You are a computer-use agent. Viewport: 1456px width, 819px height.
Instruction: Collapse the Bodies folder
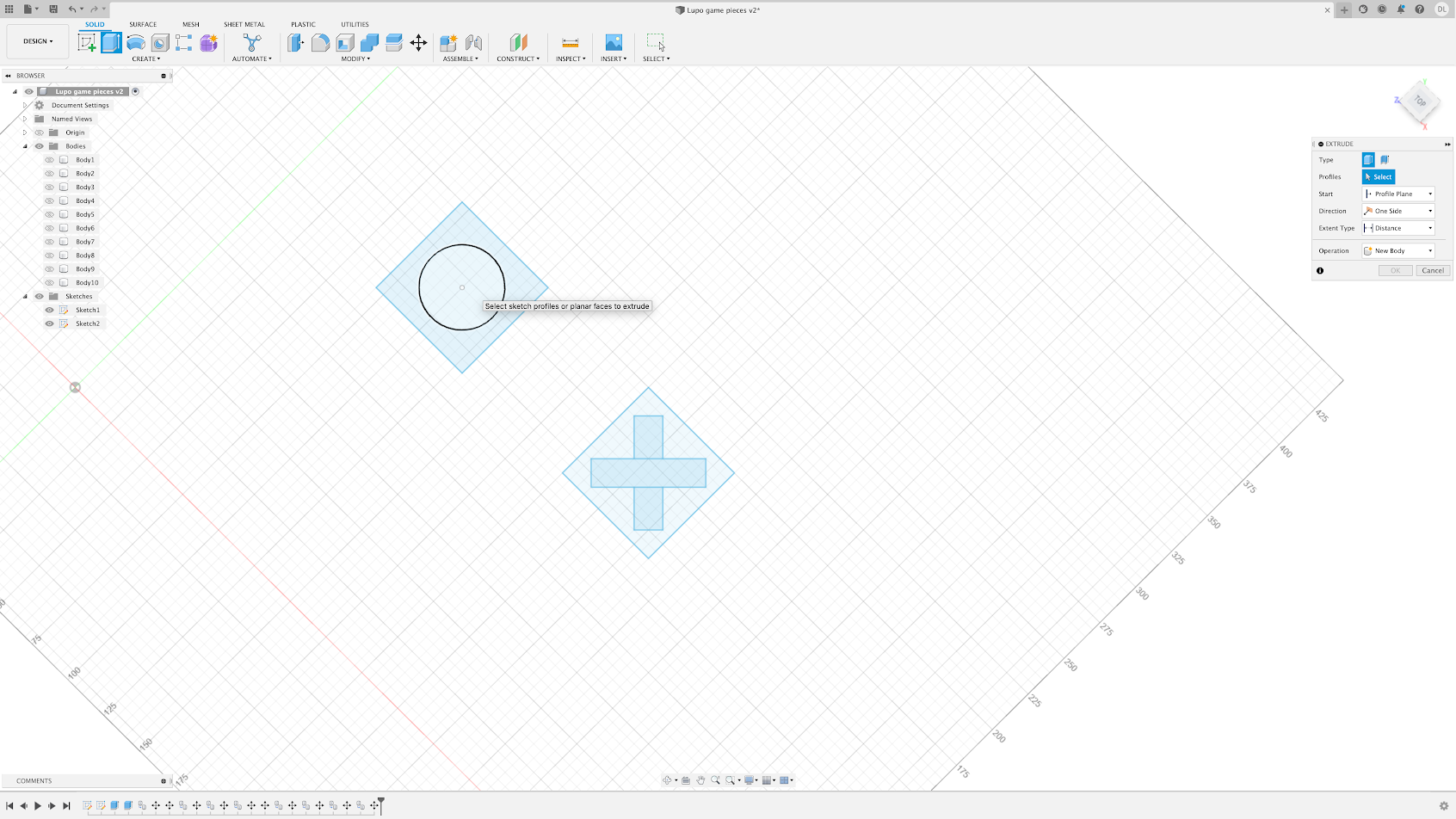point(25,146)
